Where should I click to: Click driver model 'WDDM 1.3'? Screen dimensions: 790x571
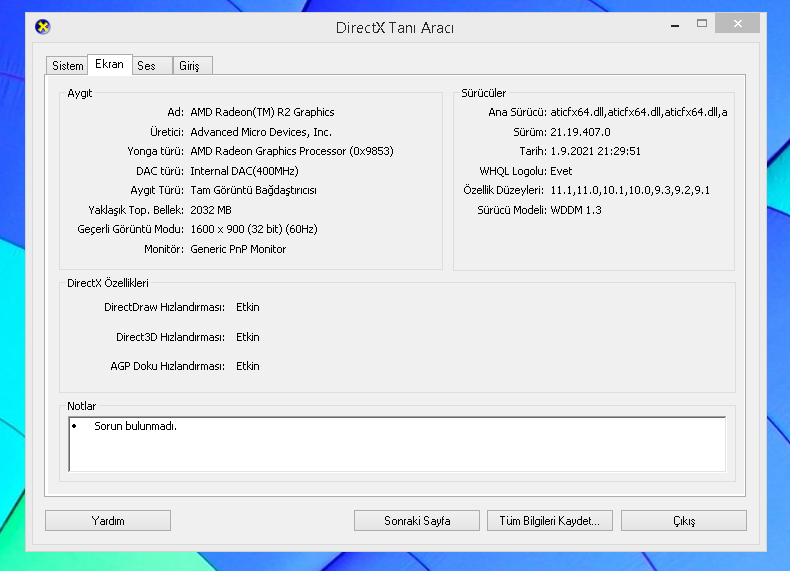tap(576, 210)
